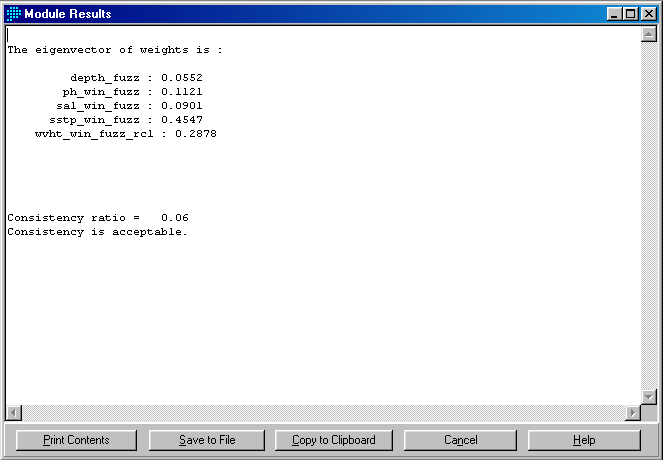Close the Module Results window
663x460 pixels.
(647, 14)
